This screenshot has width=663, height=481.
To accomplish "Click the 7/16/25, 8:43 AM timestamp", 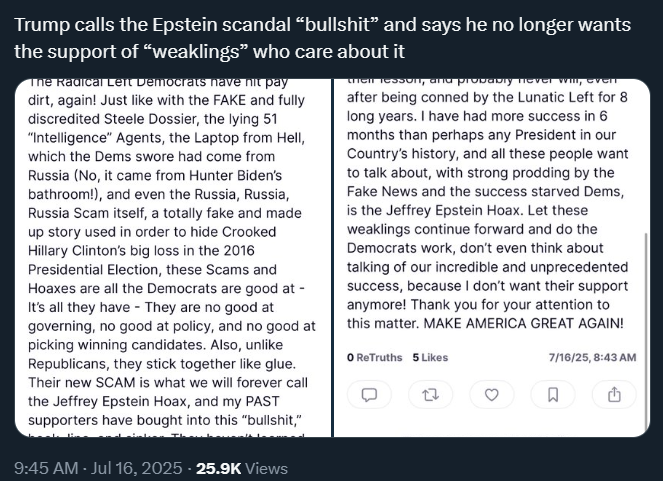I will coord(592,358).
